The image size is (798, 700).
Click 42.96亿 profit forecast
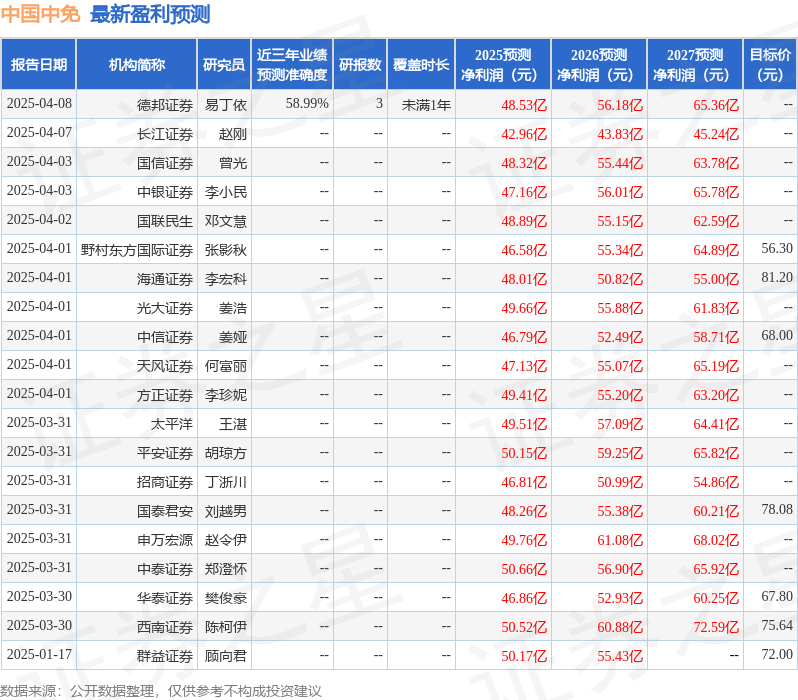point(524,134)
